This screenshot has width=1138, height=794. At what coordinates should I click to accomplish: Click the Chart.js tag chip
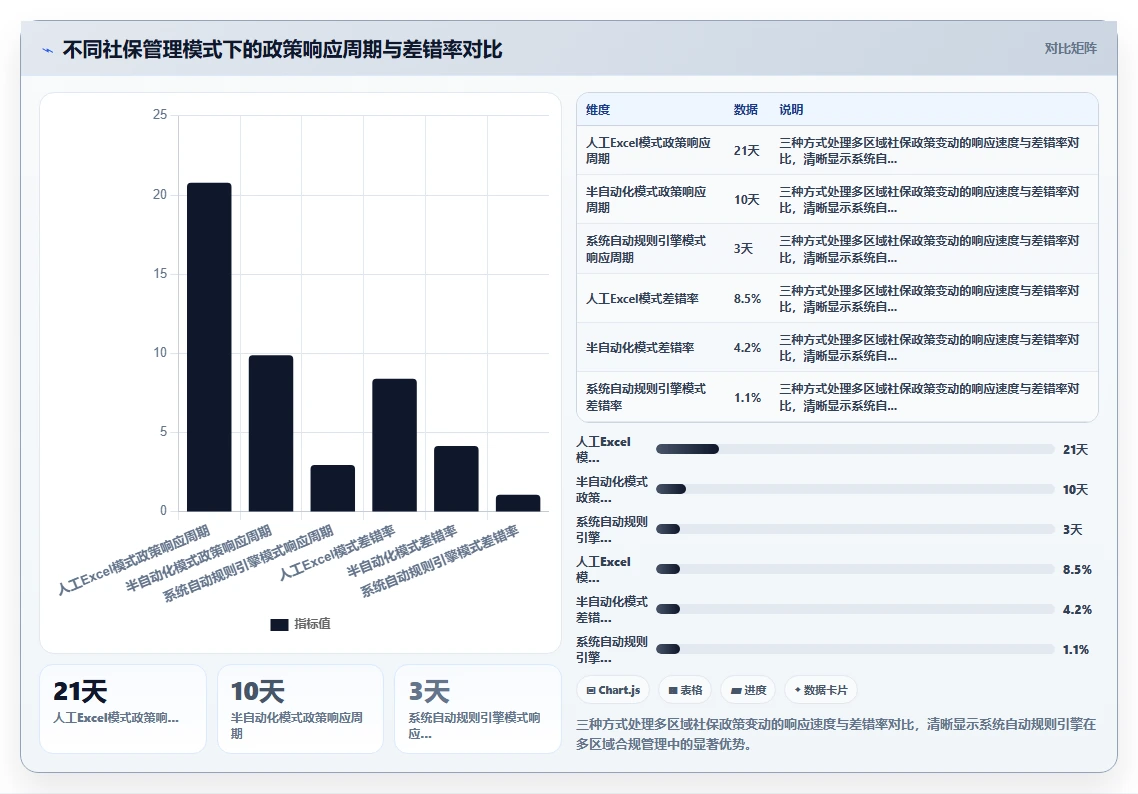tap(613, 690)
